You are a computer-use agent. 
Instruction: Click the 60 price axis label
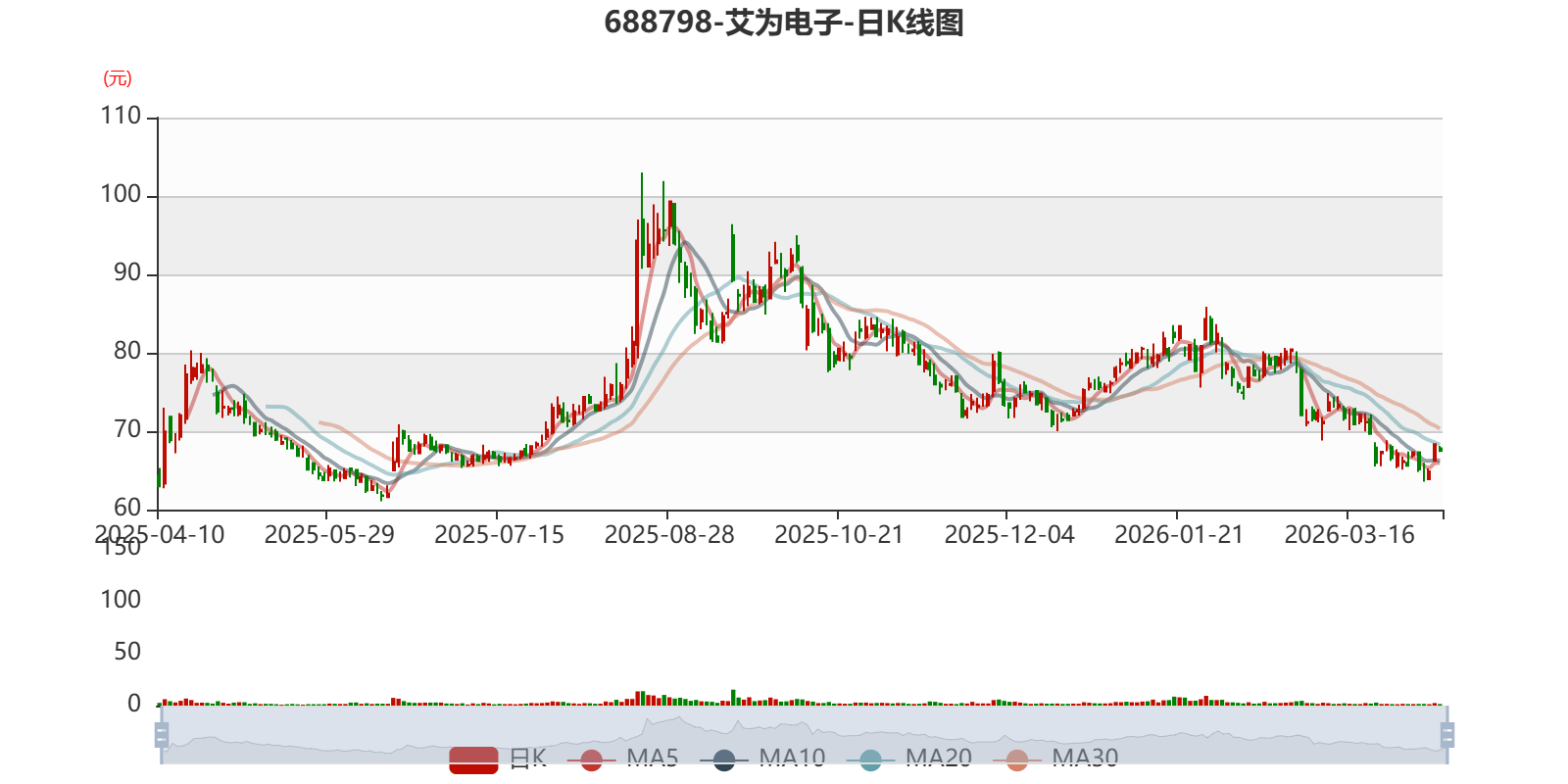point(127,508)
